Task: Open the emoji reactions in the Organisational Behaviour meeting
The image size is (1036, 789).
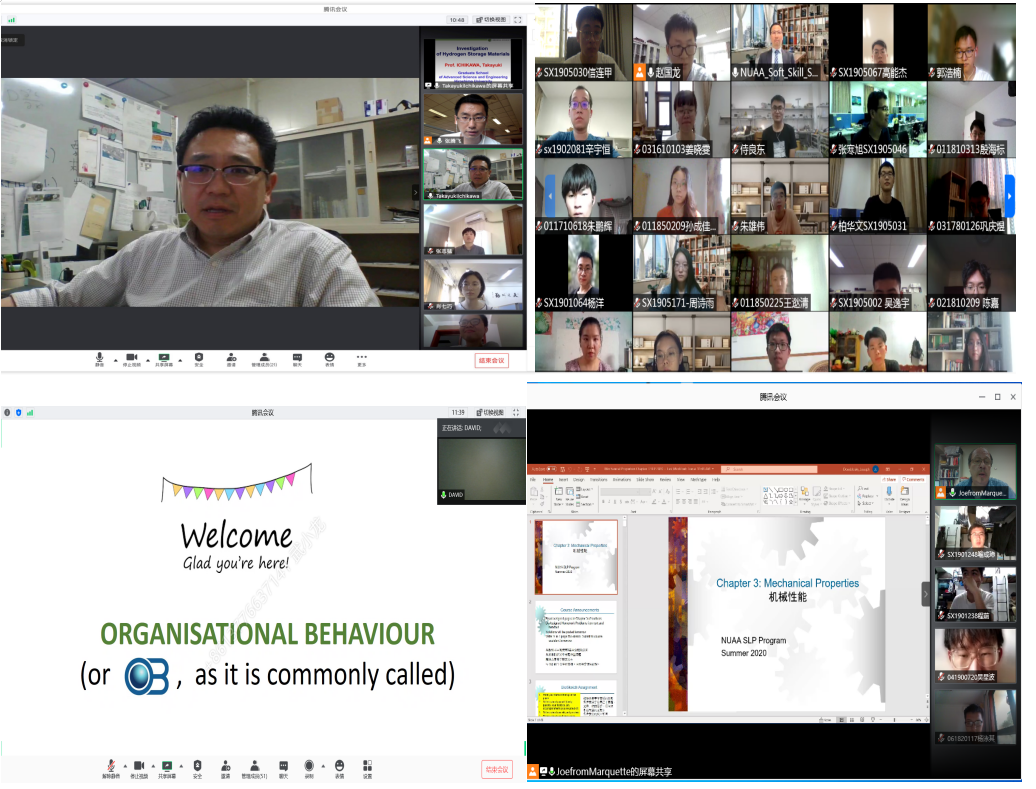Action: point(340,769)
